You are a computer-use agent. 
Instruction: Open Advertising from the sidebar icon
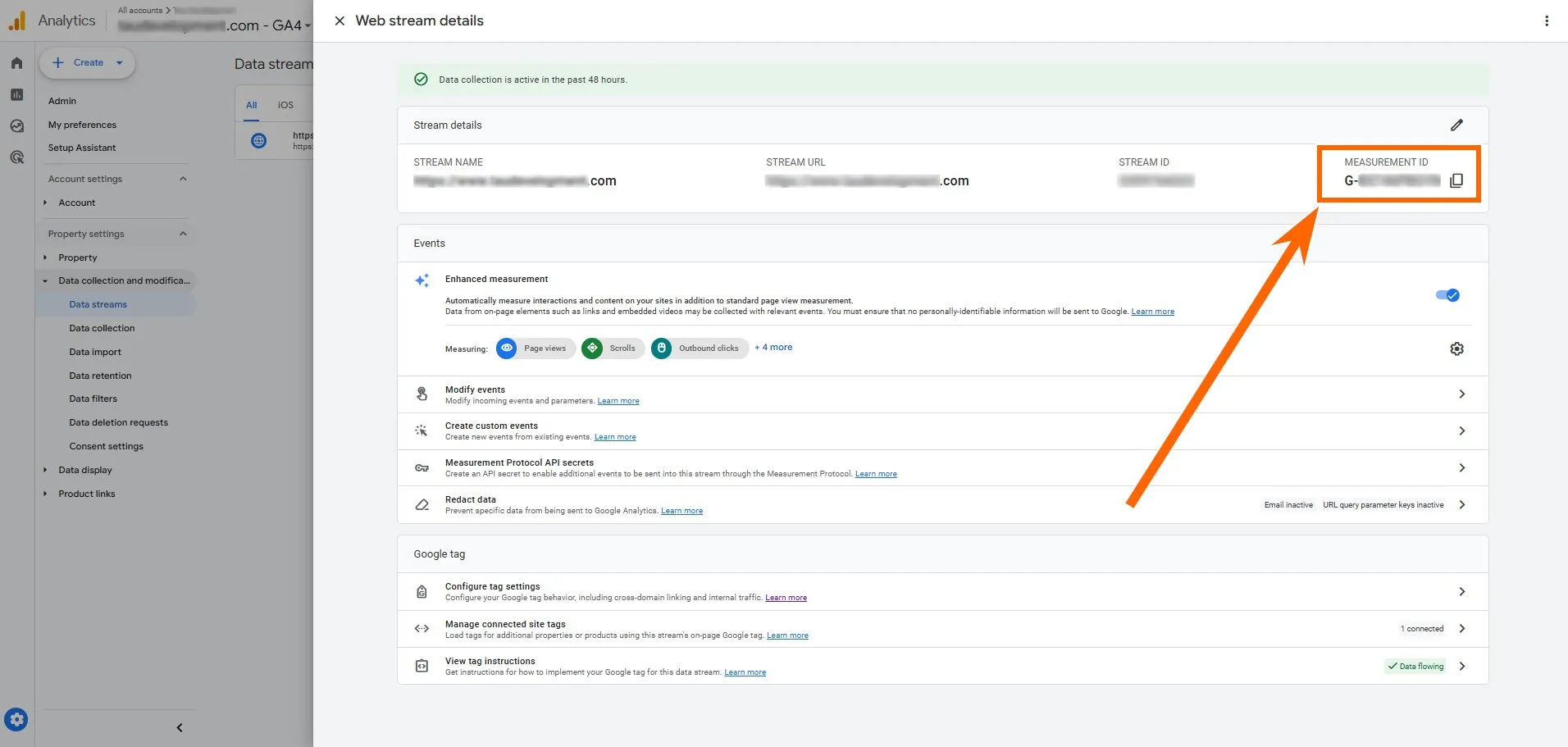click(x=16, y=157)
